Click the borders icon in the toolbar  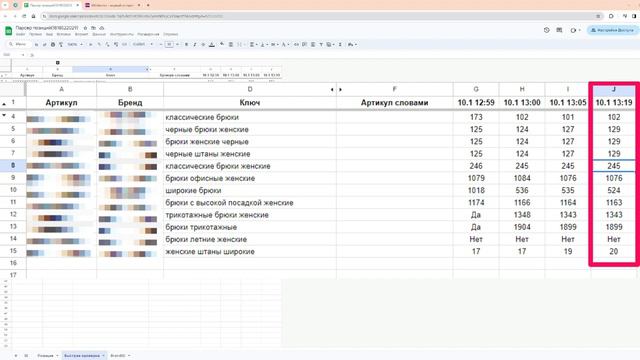231,44
